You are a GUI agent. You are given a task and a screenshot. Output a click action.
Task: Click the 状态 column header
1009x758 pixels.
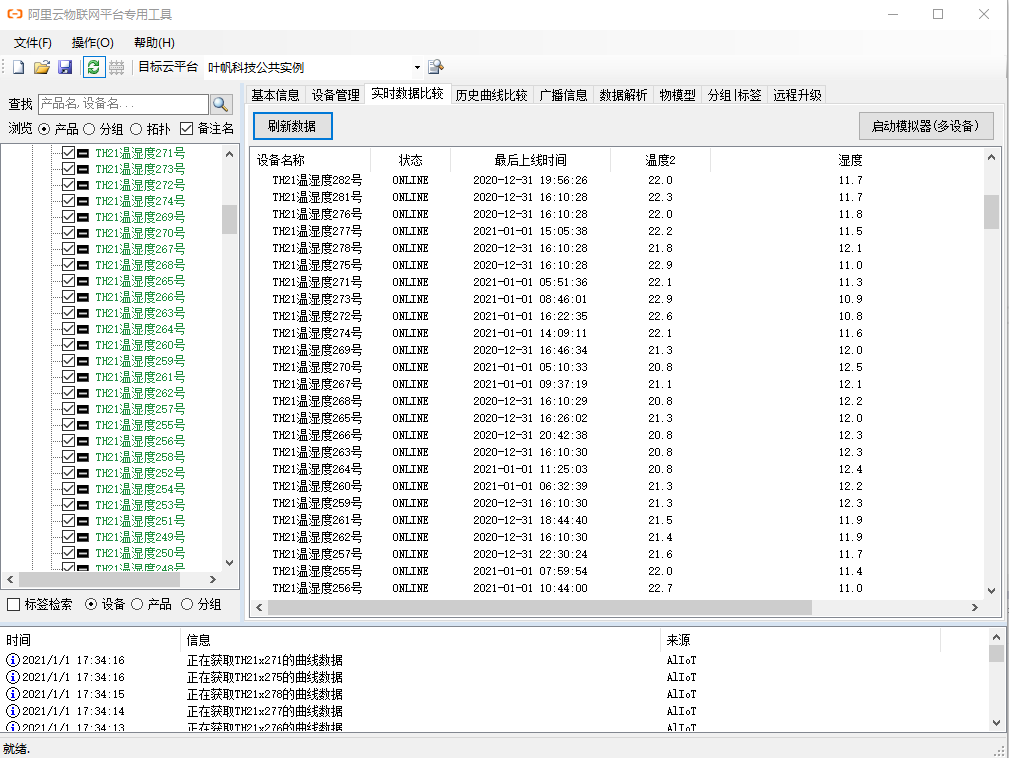pos(411,160)
